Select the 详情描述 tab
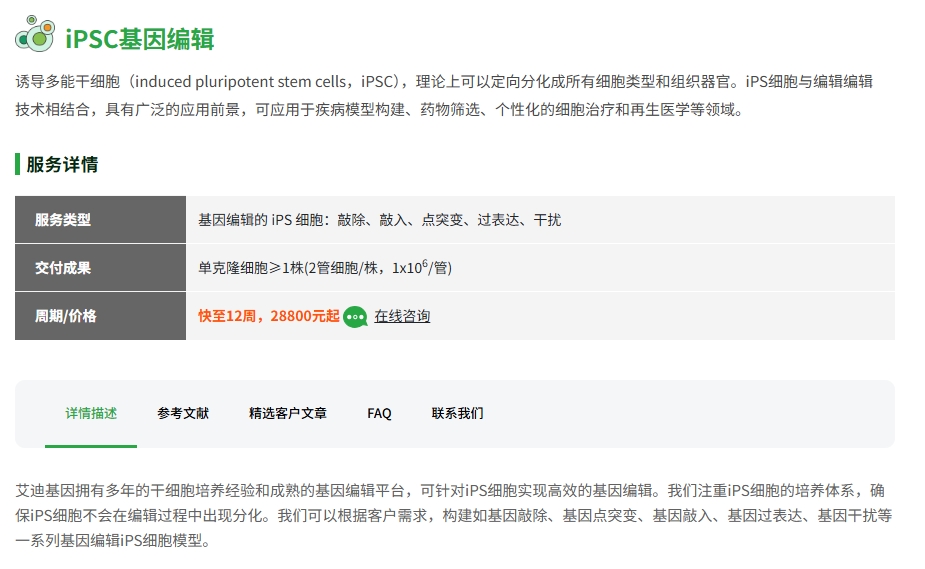The height and width of the screenshot is (569, 925). pos(91,413)
